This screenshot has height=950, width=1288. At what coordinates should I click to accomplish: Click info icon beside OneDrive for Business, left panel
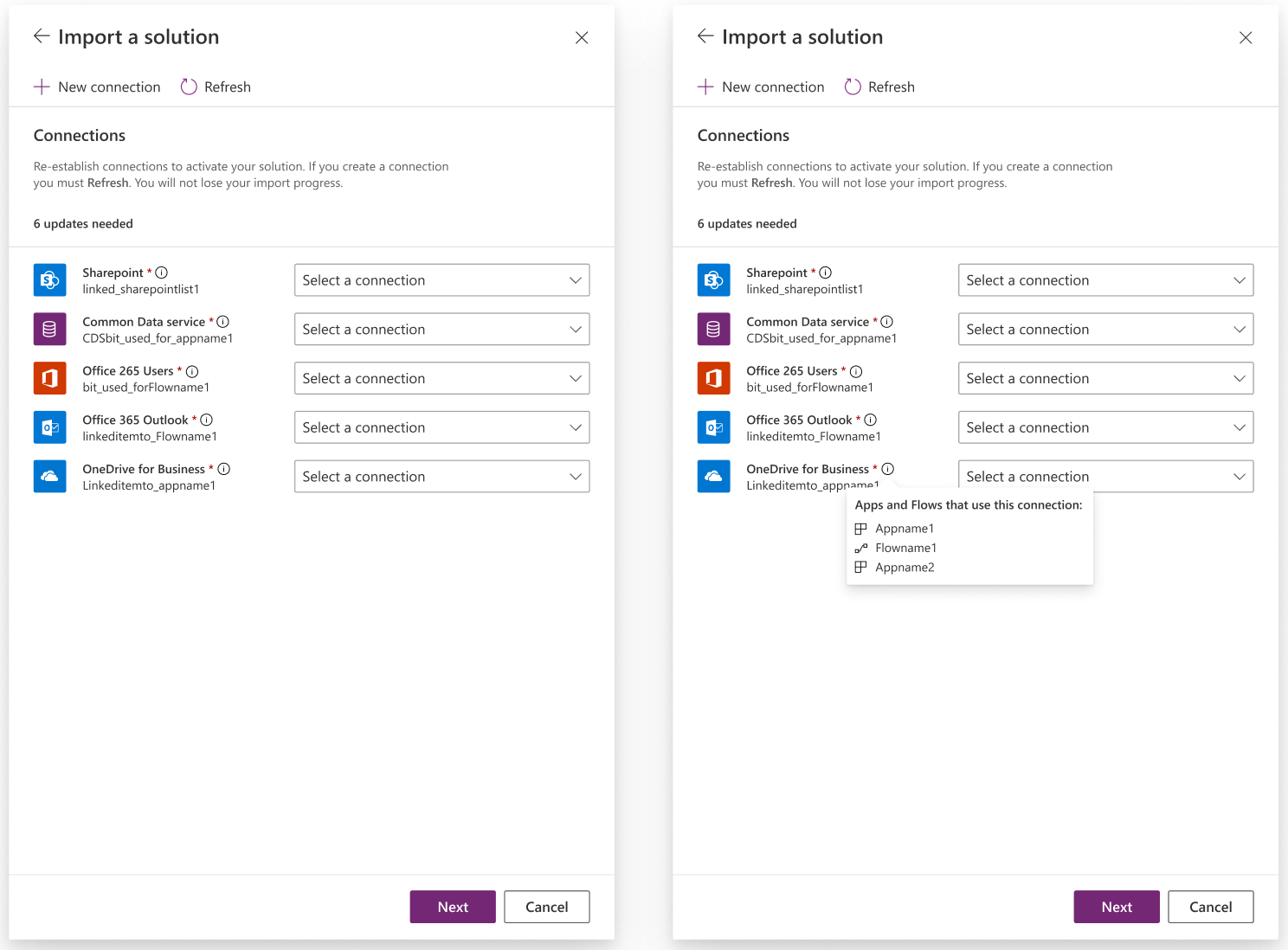pos(224,469)
